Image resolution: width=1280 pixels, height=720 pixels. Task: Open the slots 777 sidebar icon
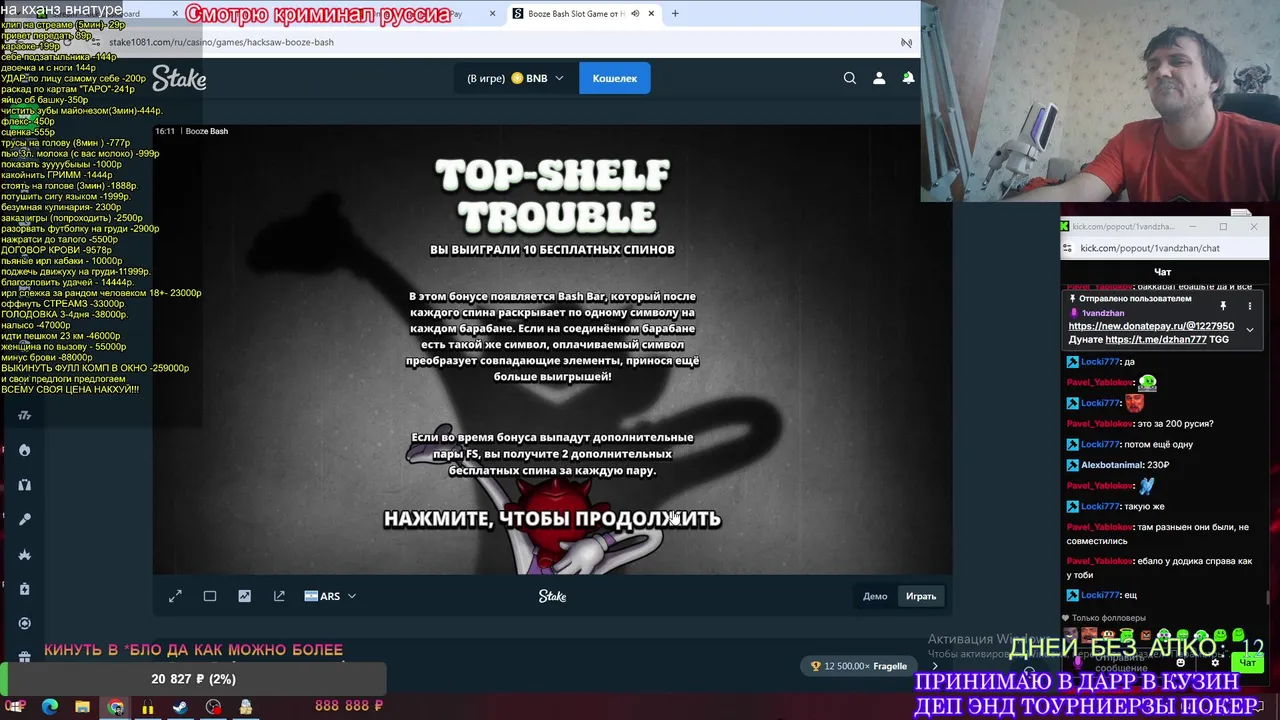[x=25, y=415]
